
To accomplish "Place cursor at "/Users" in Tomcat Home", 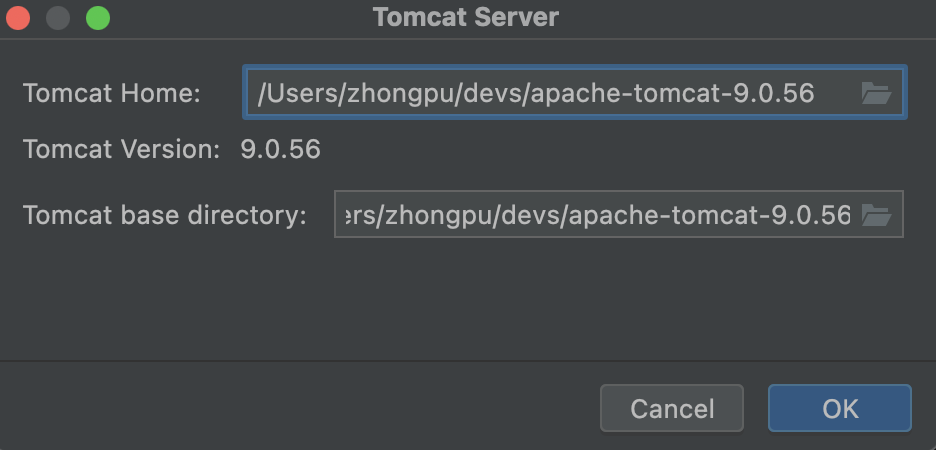I will pyautogui.click(x=291, y=94).
